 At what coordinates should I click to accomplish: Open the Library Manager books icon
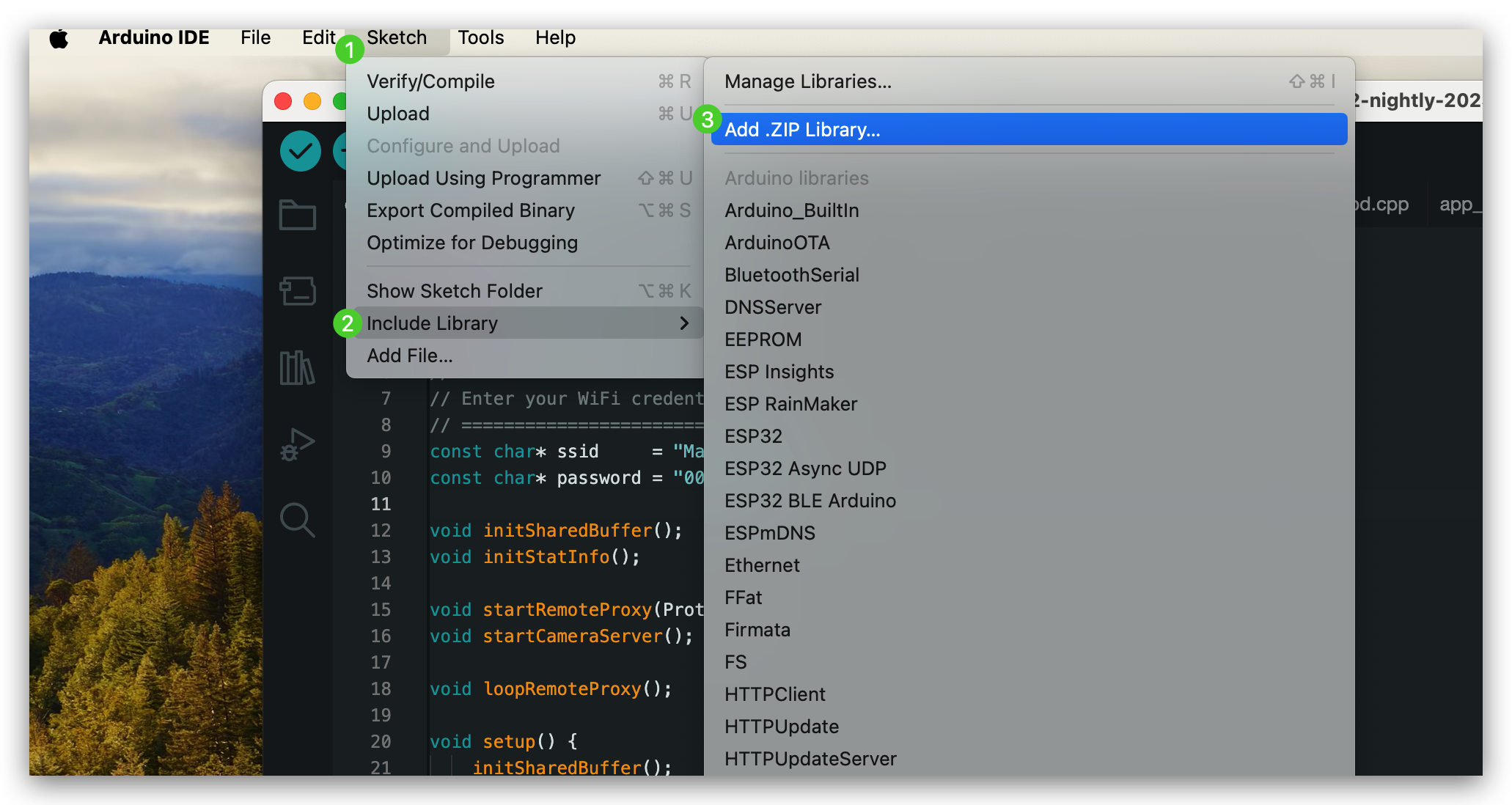[298, 367]
